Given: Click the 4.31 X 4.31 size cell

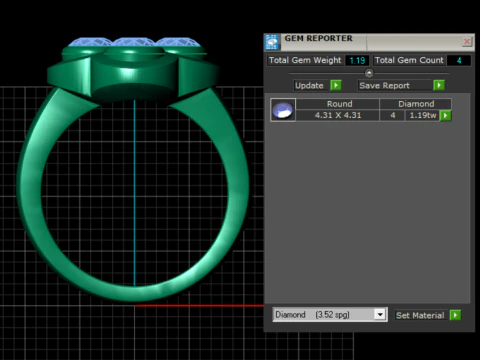Looking at the screenshot, I should [337, 115].
